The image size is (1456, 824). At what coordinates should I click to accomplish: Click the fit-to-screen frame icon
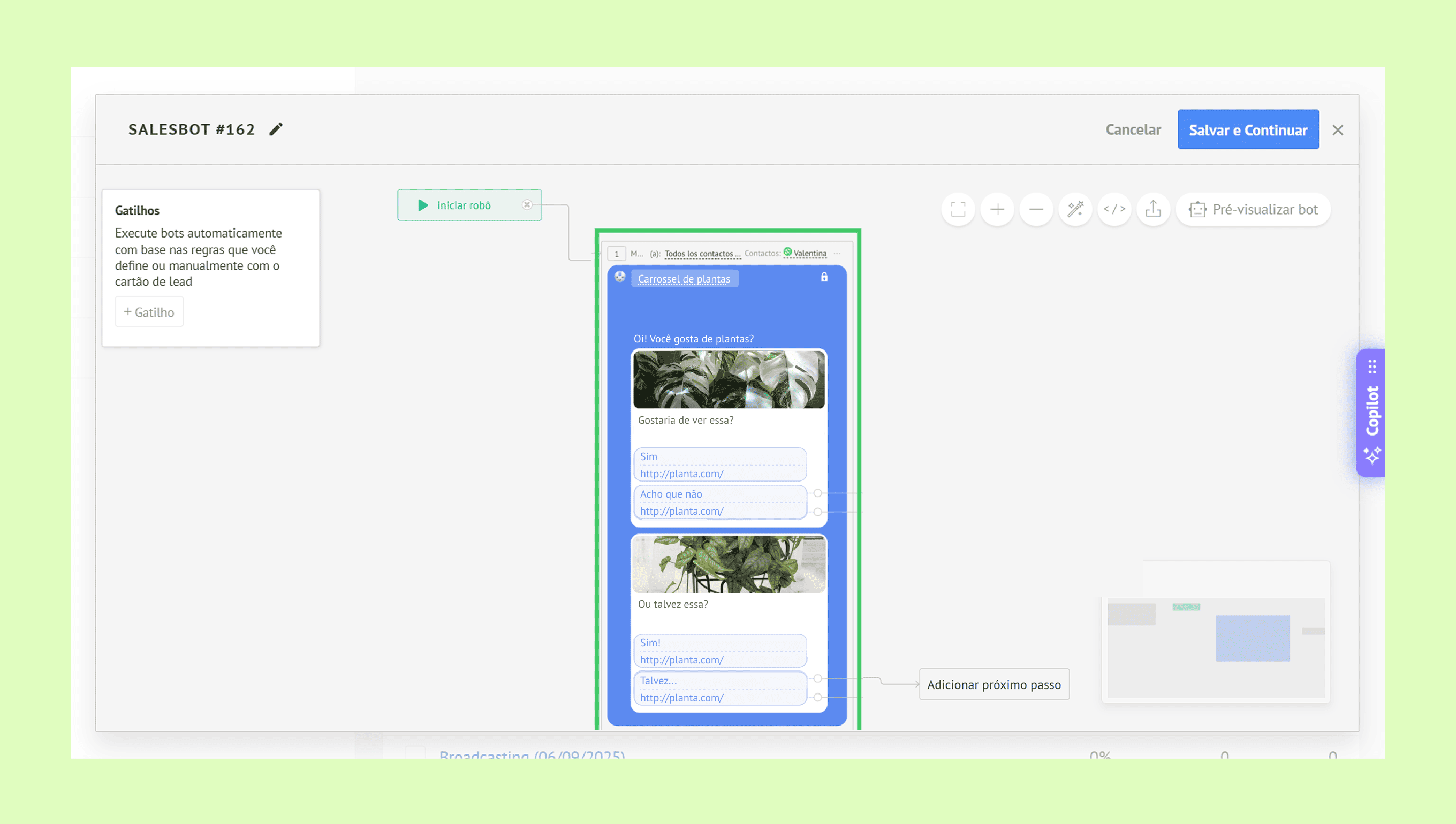[x=958, y=209]
